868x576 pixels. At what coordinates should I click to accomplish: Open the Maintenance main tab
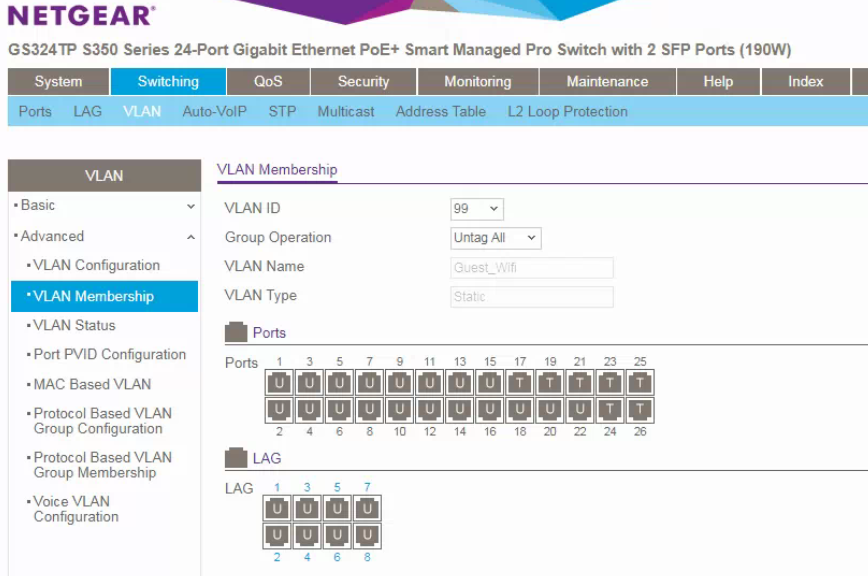pyautogui.click(x=607, y=81)
